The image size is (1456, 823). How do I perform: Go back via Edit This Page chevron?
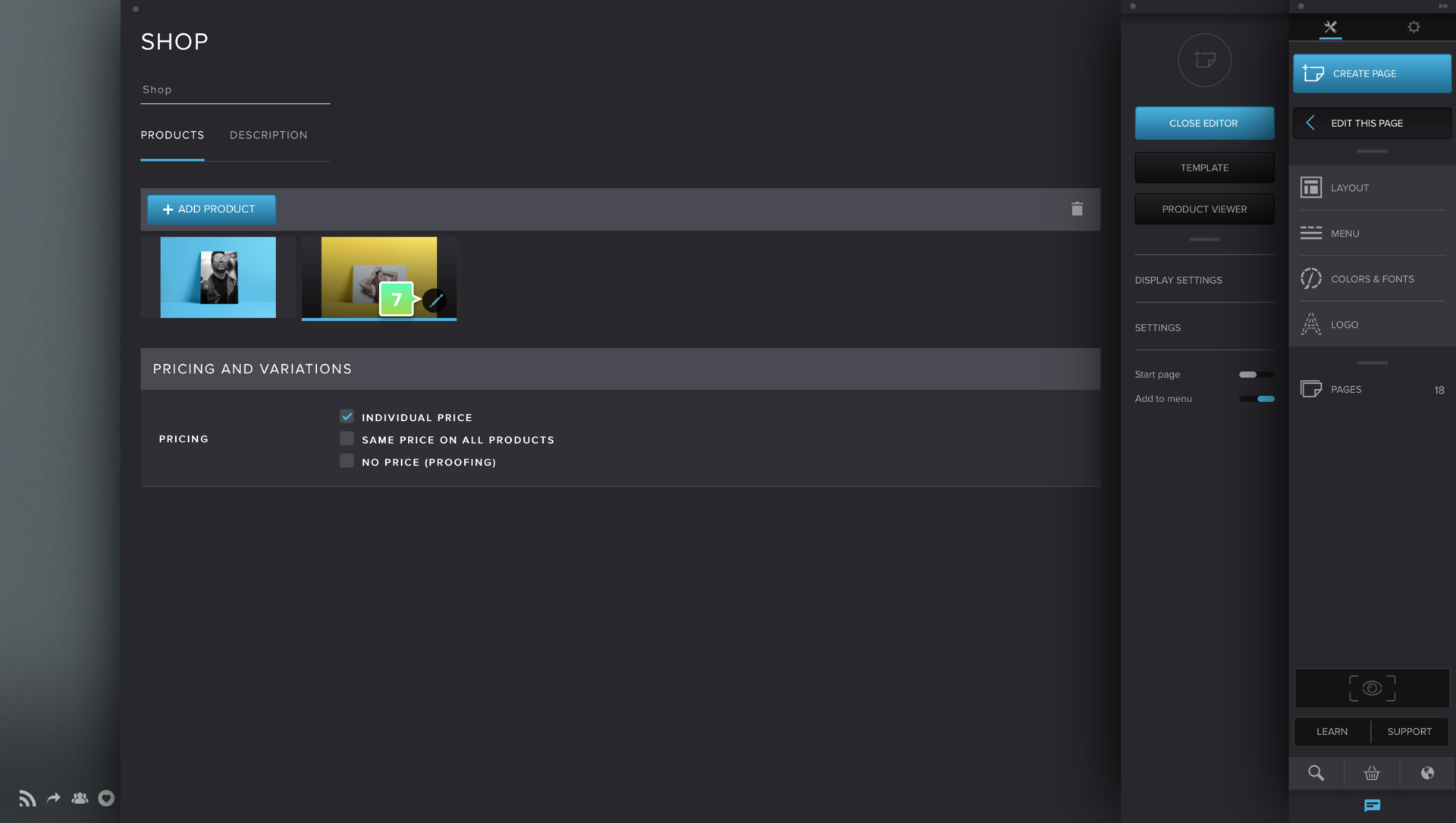1310,123
